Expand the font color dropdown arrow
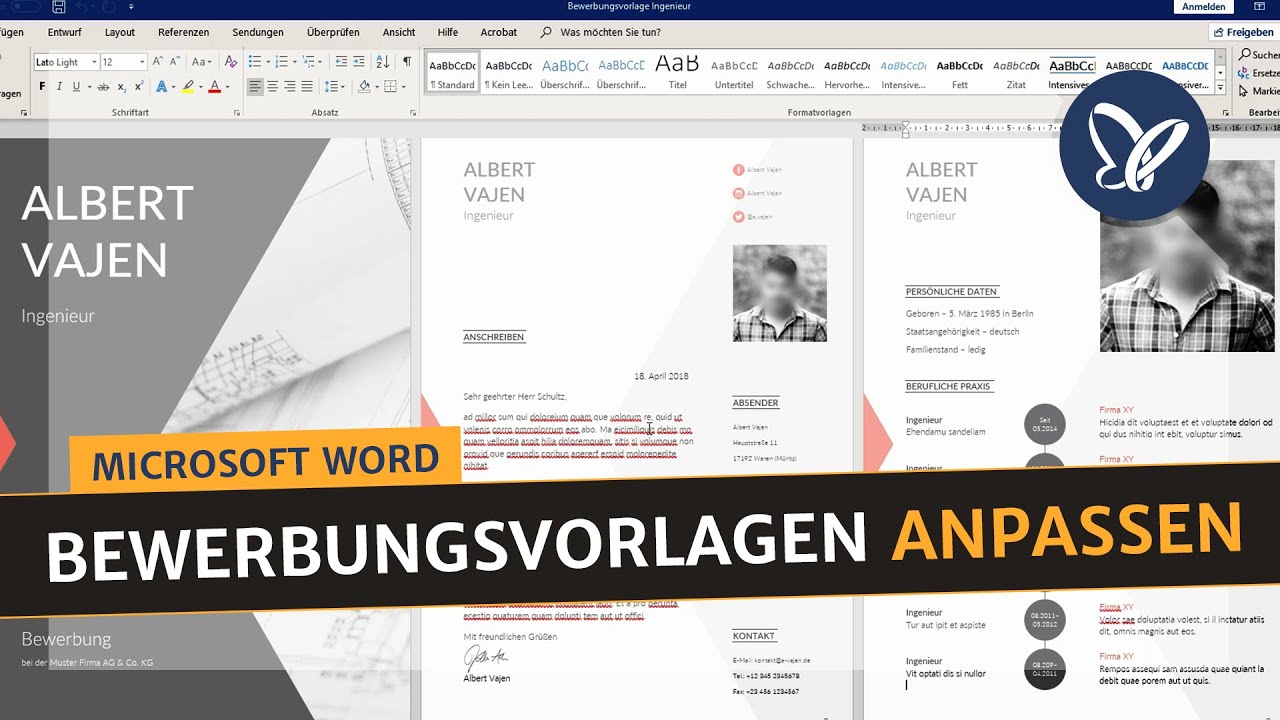 coord(227,87)
